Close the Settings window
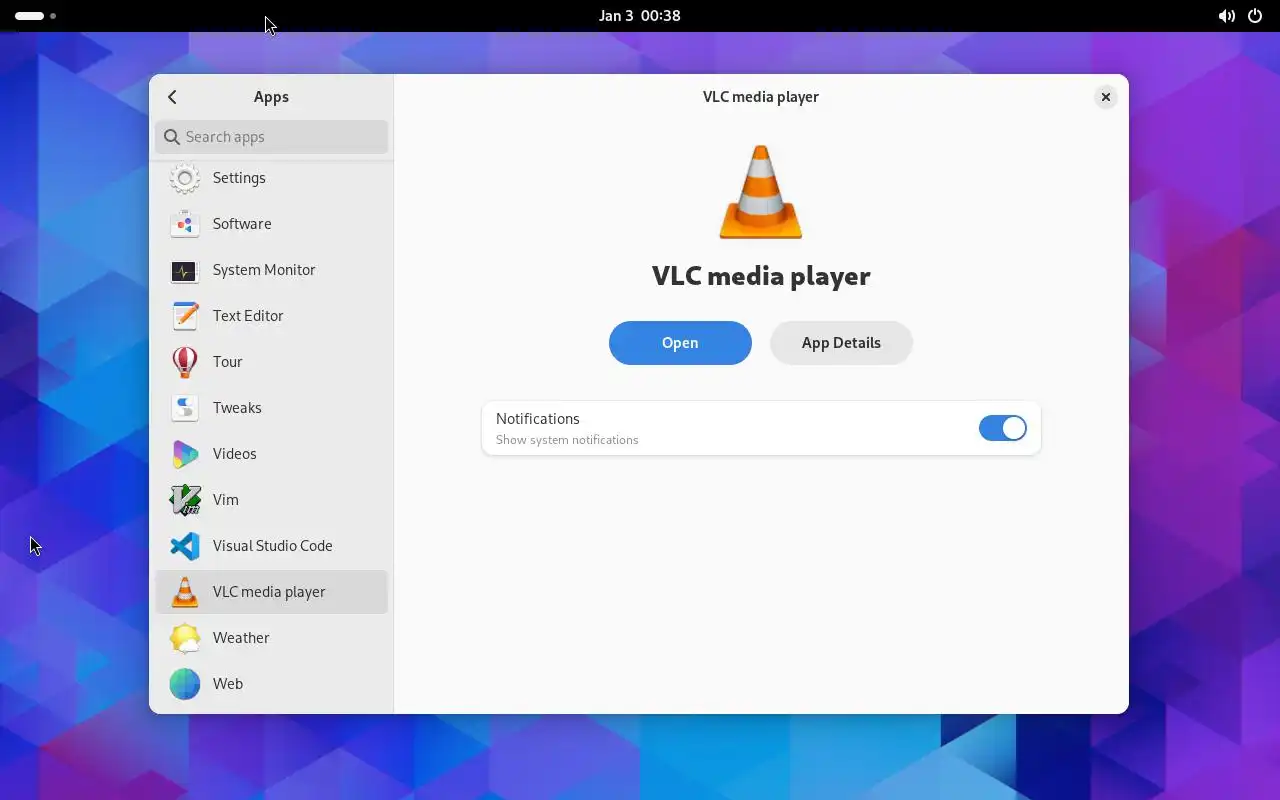This screenshot has height=800, width=1280. pos(1105,97)
